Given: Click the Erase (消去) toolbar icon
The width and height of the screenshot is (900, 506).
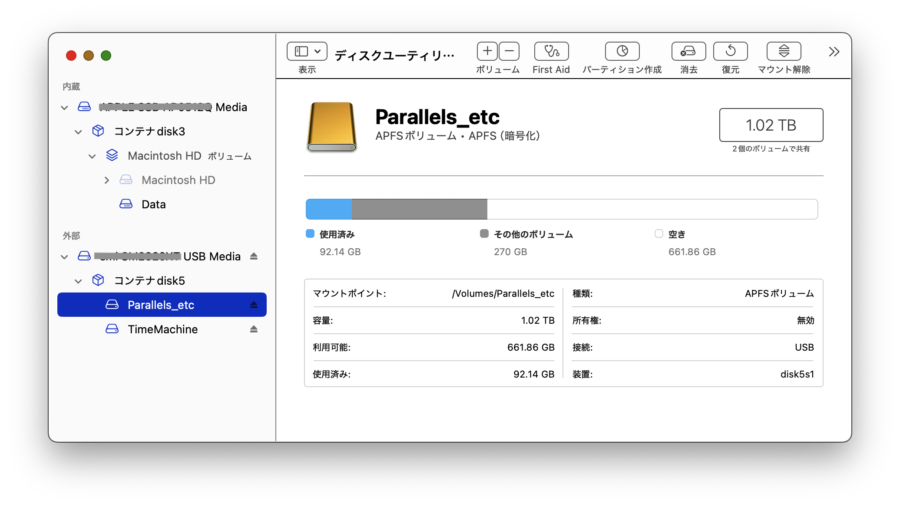Looking at the screenshot, I should coord(689,51).
